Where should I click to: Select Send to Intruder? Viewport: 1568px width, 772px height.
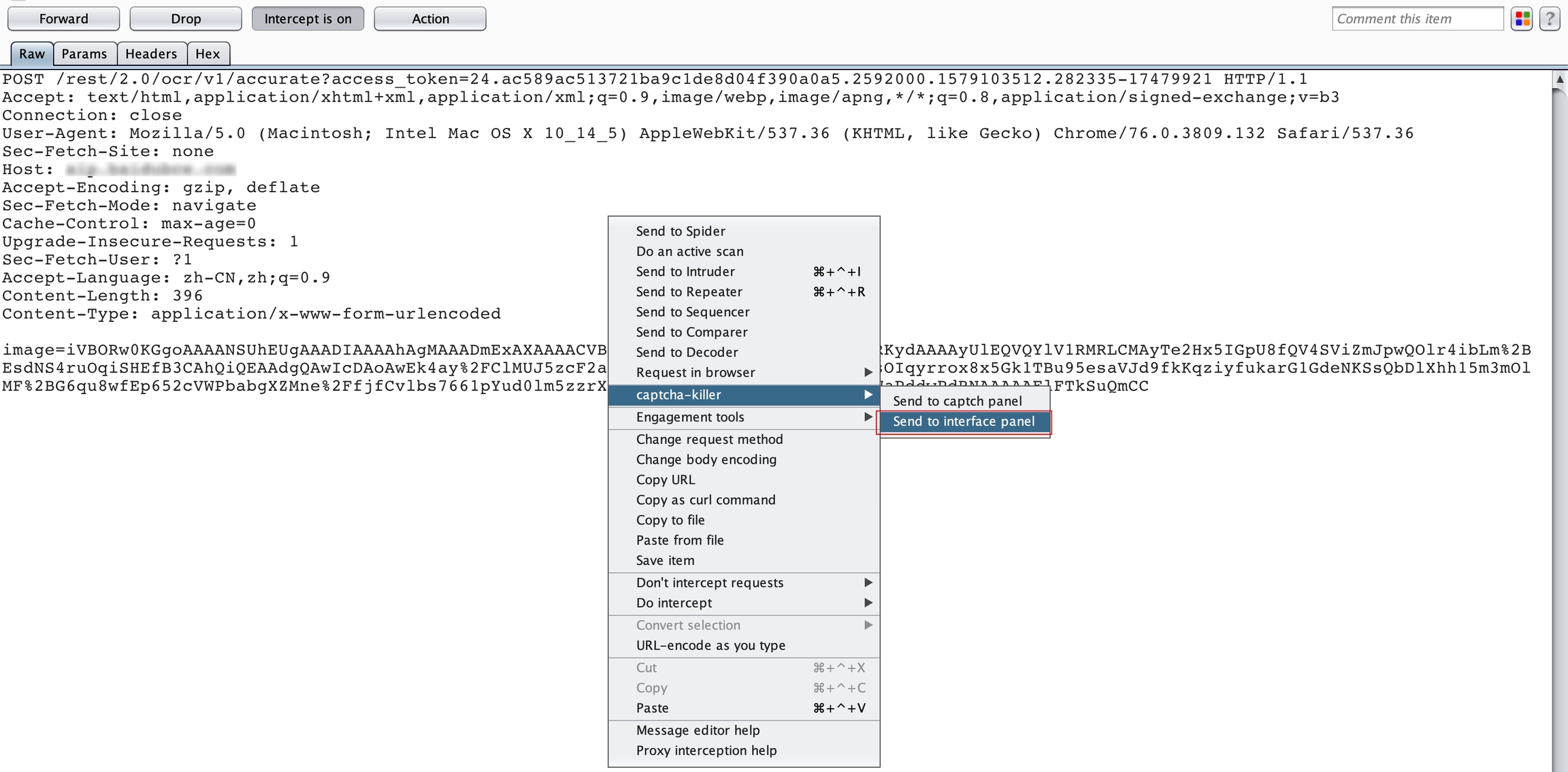tap(685, 272)
